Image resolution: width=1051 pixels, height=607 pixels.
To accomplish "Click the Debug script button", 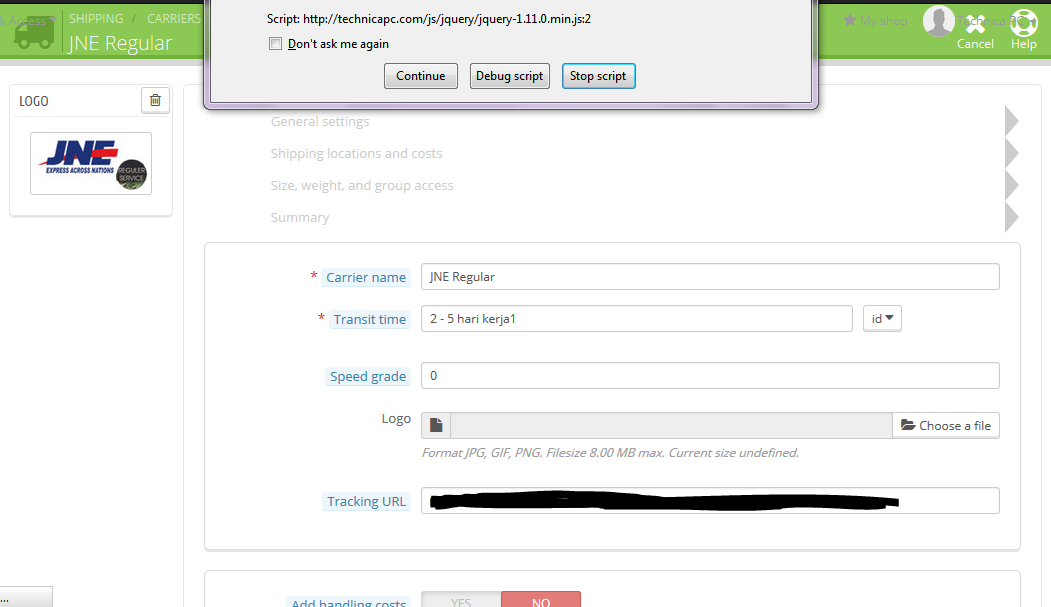I will (509, 76).
